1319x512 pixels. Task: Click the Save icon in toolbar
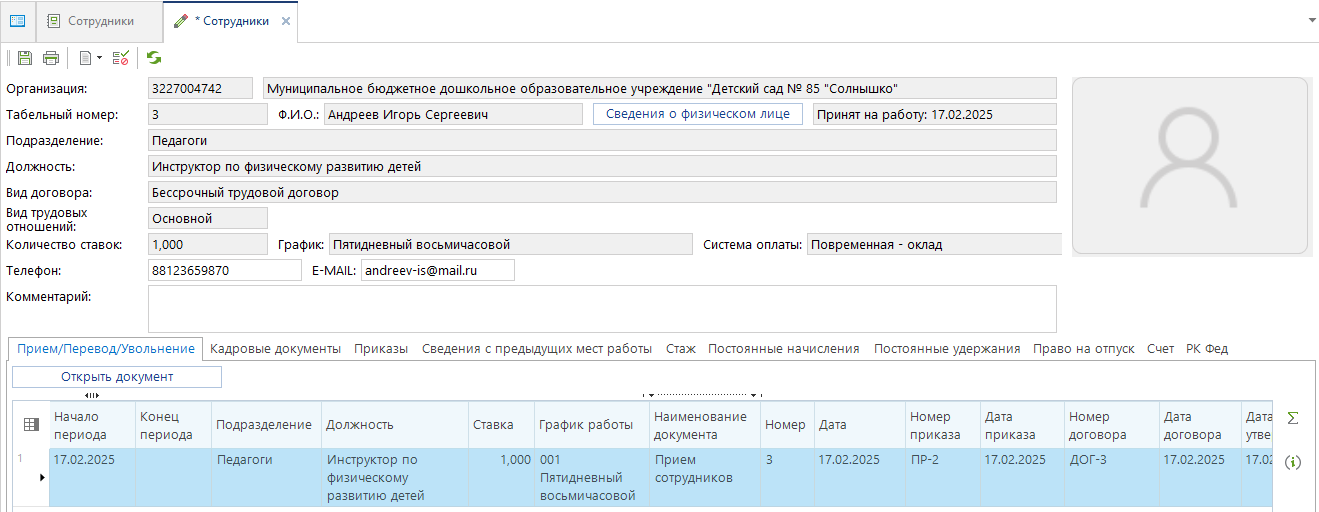[25, 58]
